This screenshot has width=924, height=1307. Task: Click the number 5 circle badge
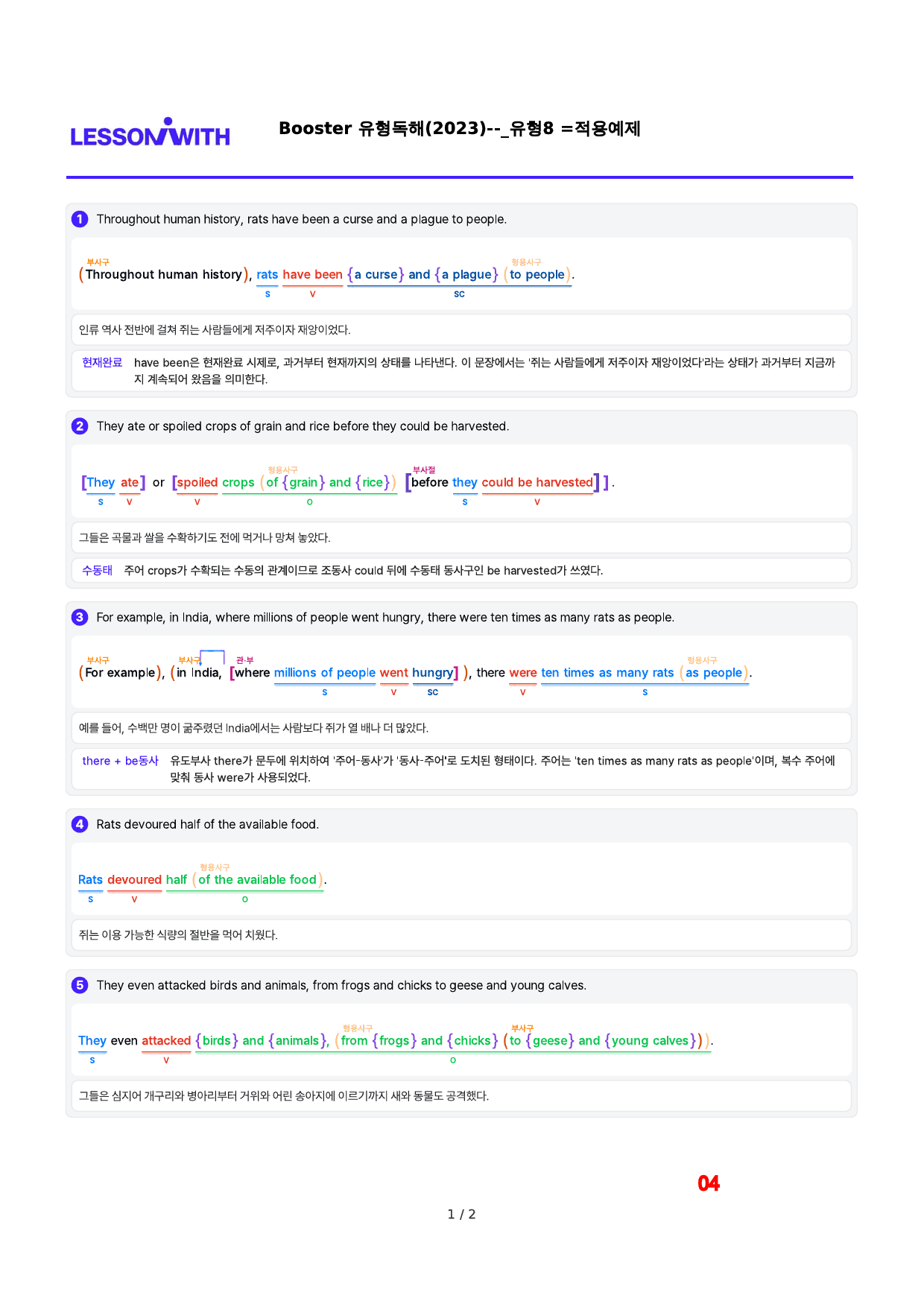pyautogui.click(x=80, y=985)
